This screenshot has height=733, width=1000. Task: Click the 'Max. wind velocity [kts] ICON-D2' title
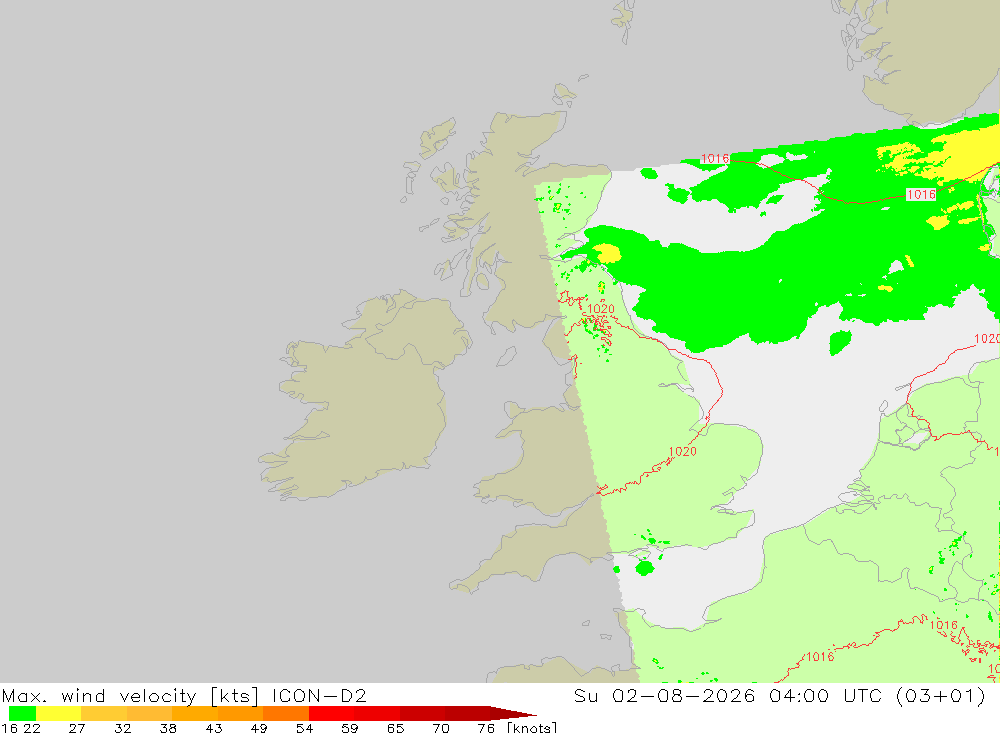click(x=184, y=695)
